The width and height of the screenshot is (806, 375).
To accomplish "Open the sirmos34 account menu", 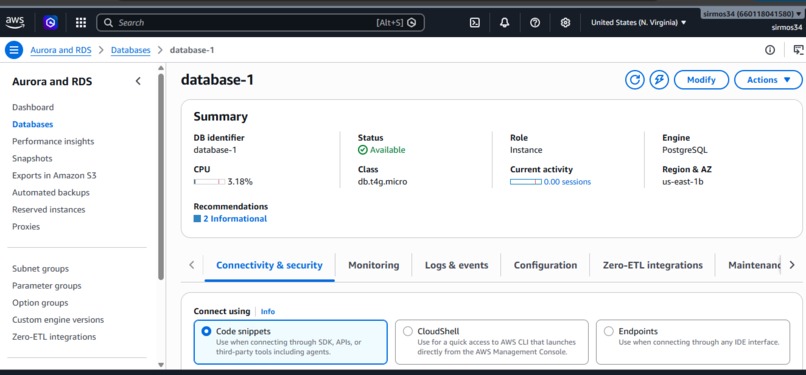I will pos(751,14).
